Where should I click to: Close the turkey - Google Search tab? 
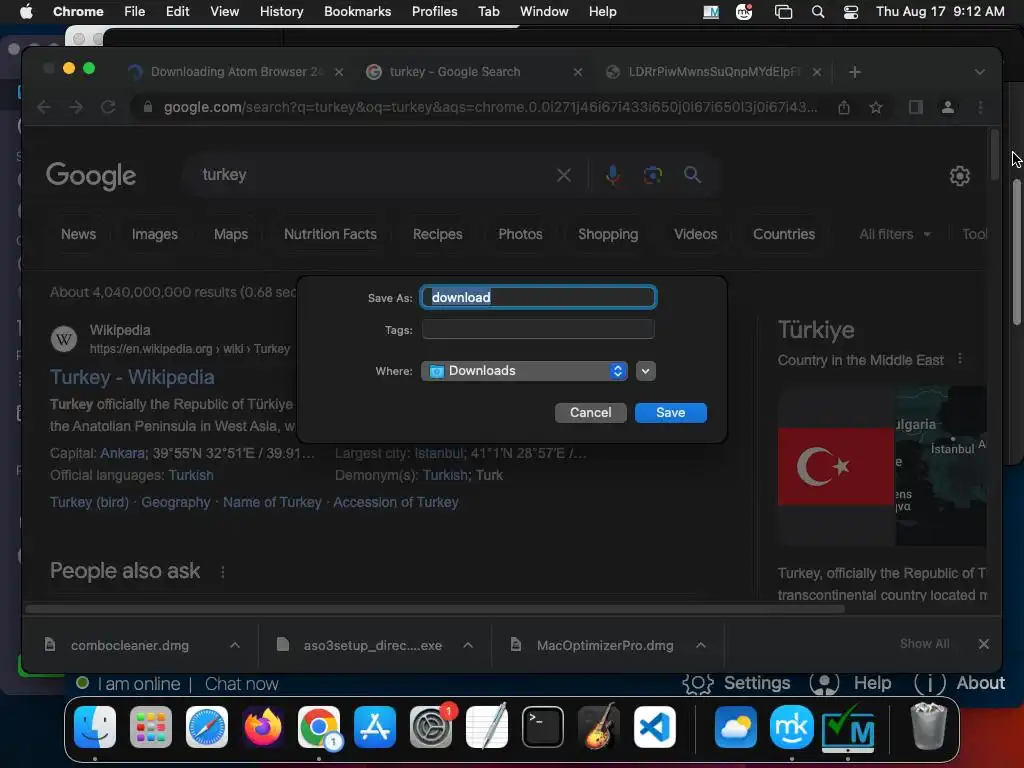click(578, 72)
